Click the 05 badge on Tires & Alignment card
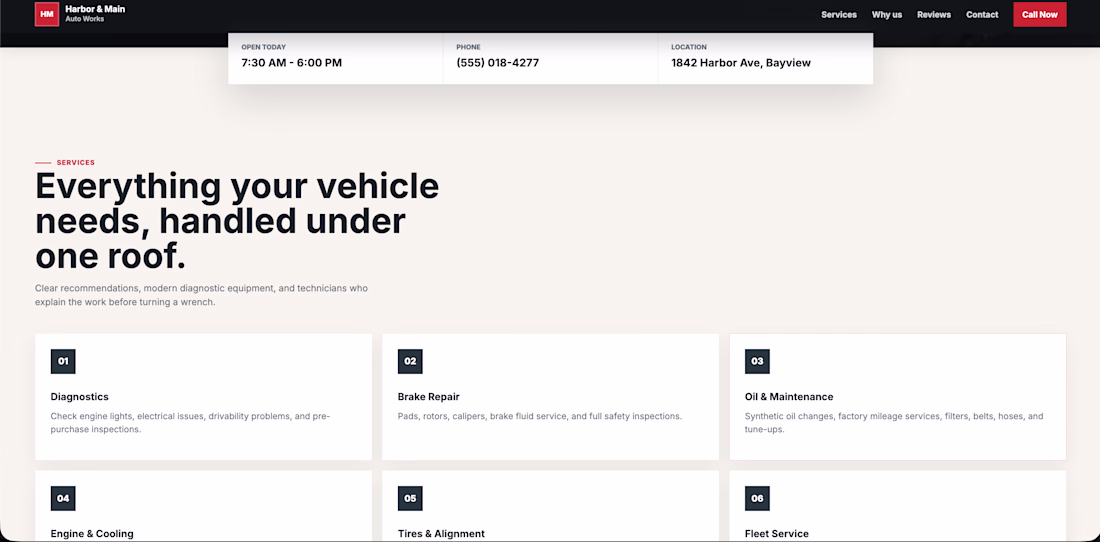This screenshot has width=1100, height=542. pos(410,499)
